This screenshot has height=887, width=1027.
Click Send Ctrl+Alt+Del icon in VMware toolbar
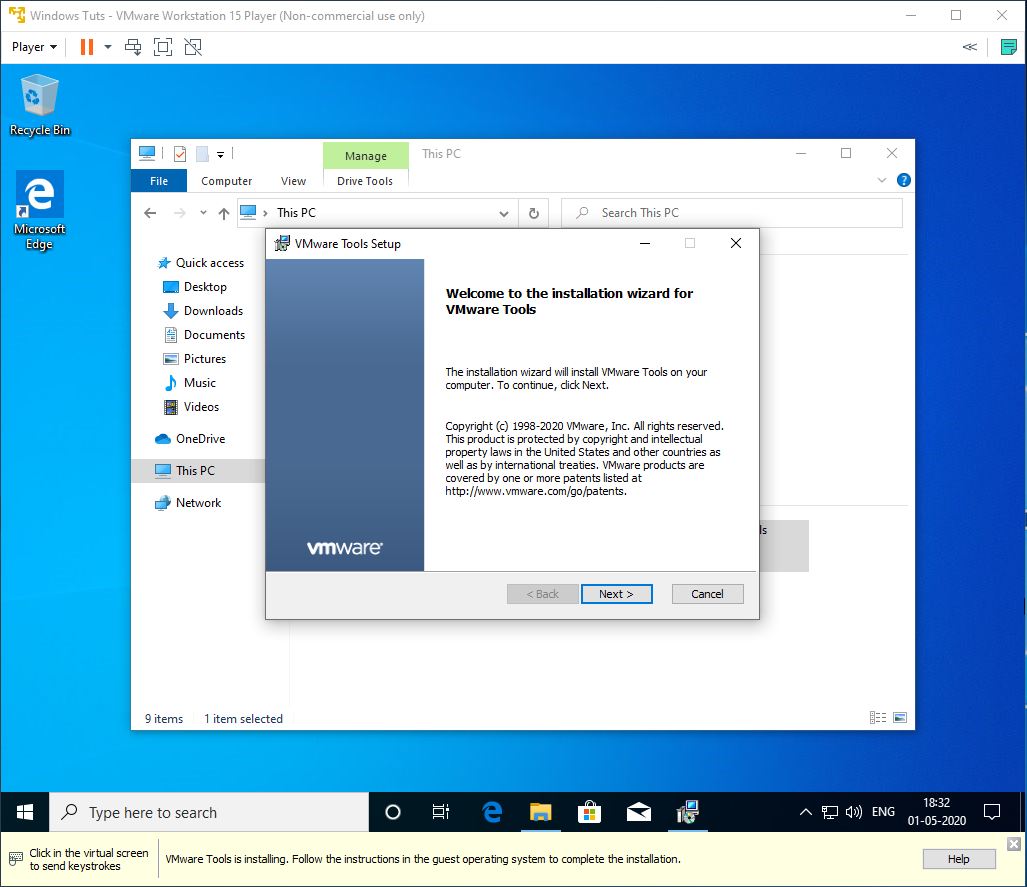(133, 47)
